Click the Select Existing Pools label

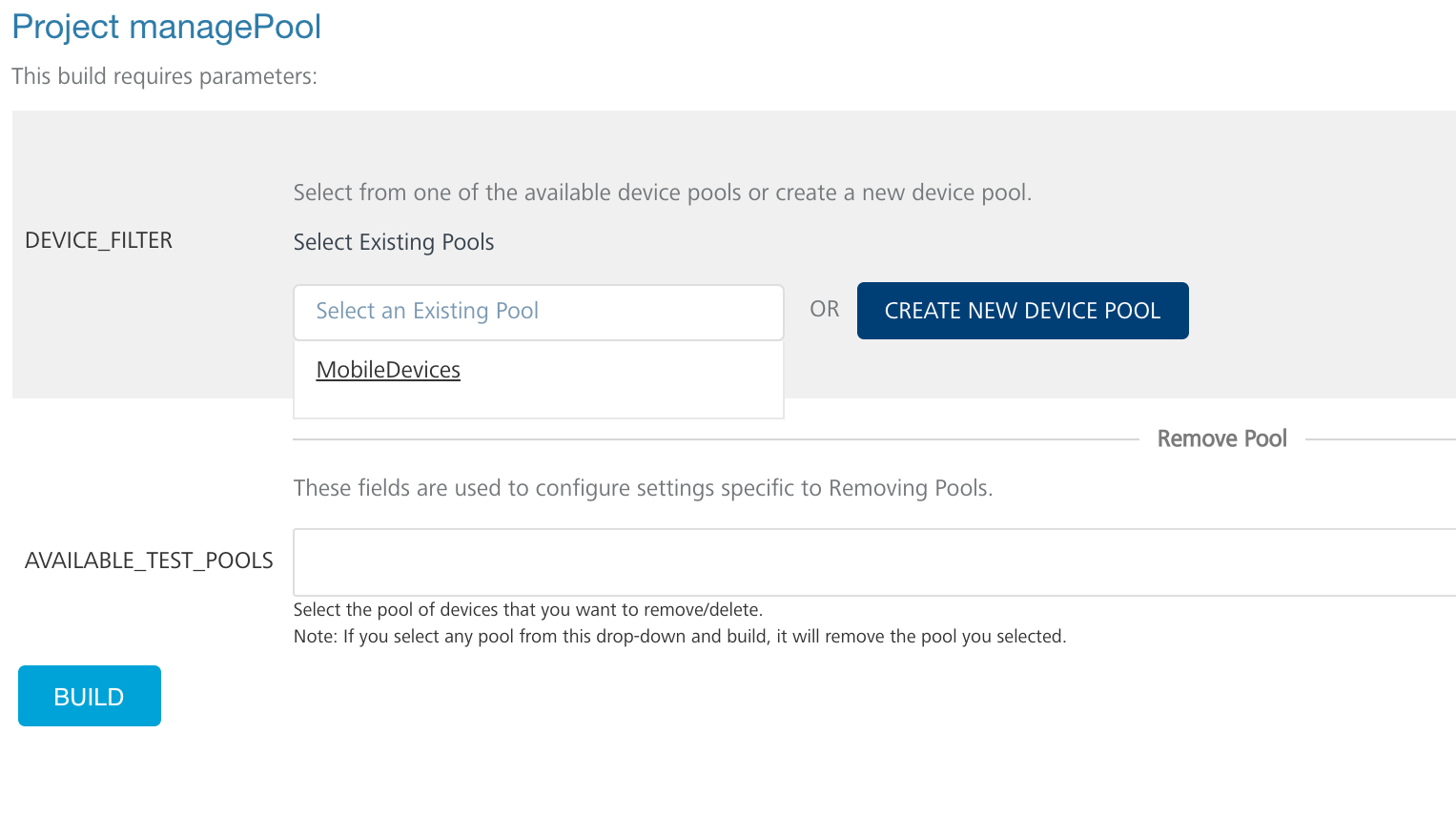click(x=394, y=242)
